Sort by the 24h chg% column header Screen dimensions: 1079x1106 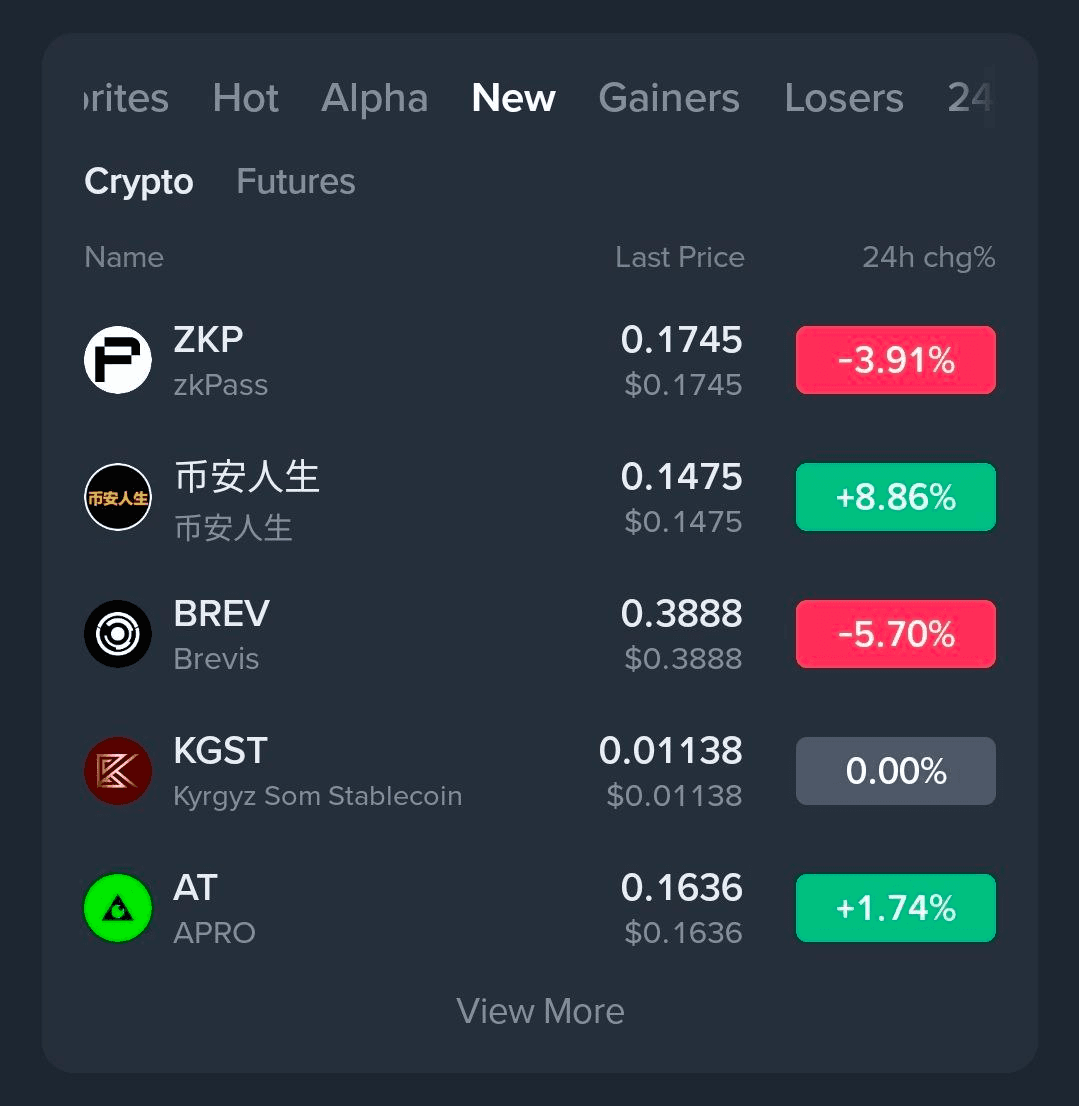928,258
